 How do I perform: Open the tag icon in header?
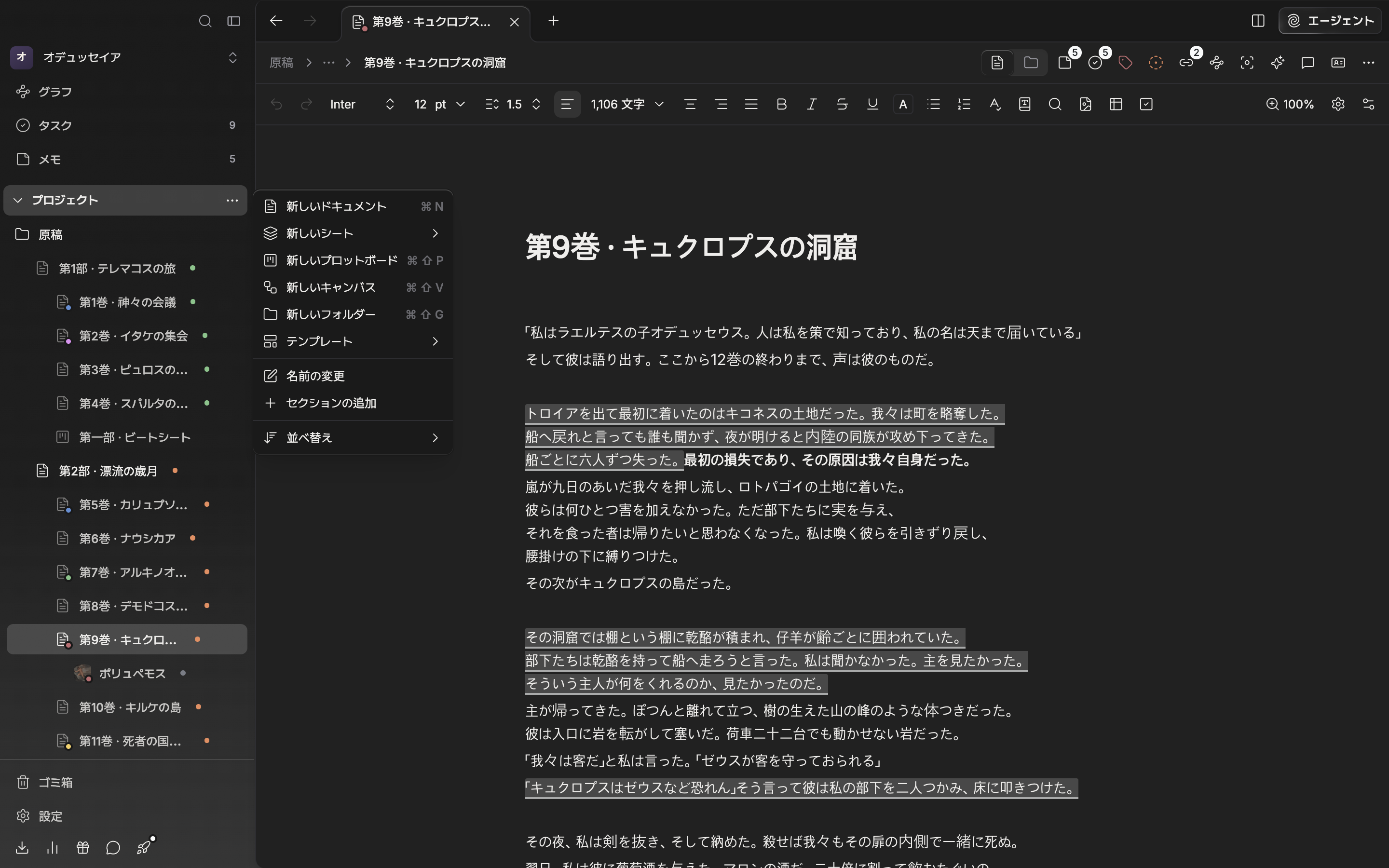1126,63
